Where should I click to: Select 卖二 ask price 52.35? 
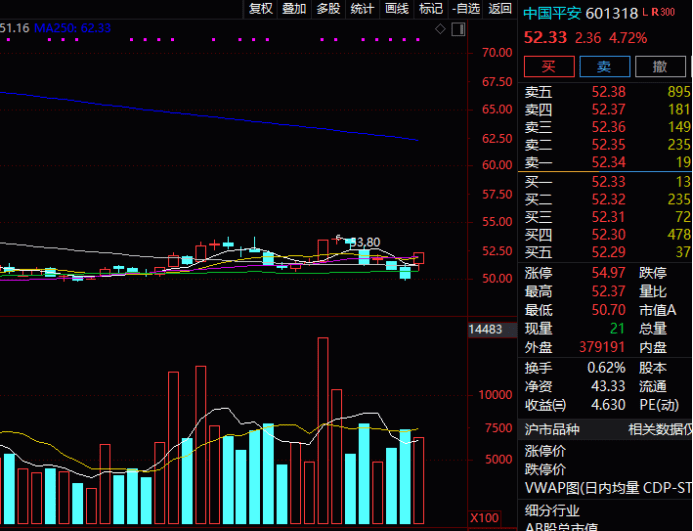click(x=609, y=145)
